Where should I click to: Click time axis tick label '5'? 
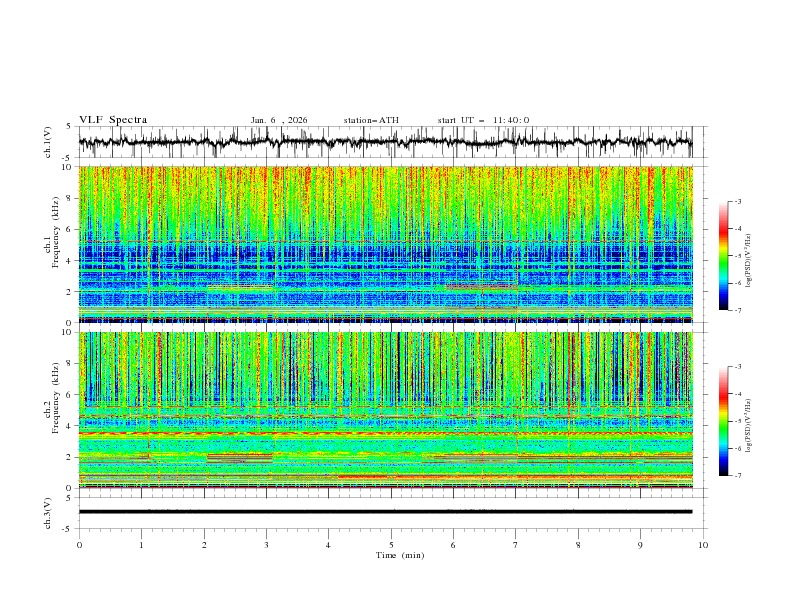click(391, 545)
